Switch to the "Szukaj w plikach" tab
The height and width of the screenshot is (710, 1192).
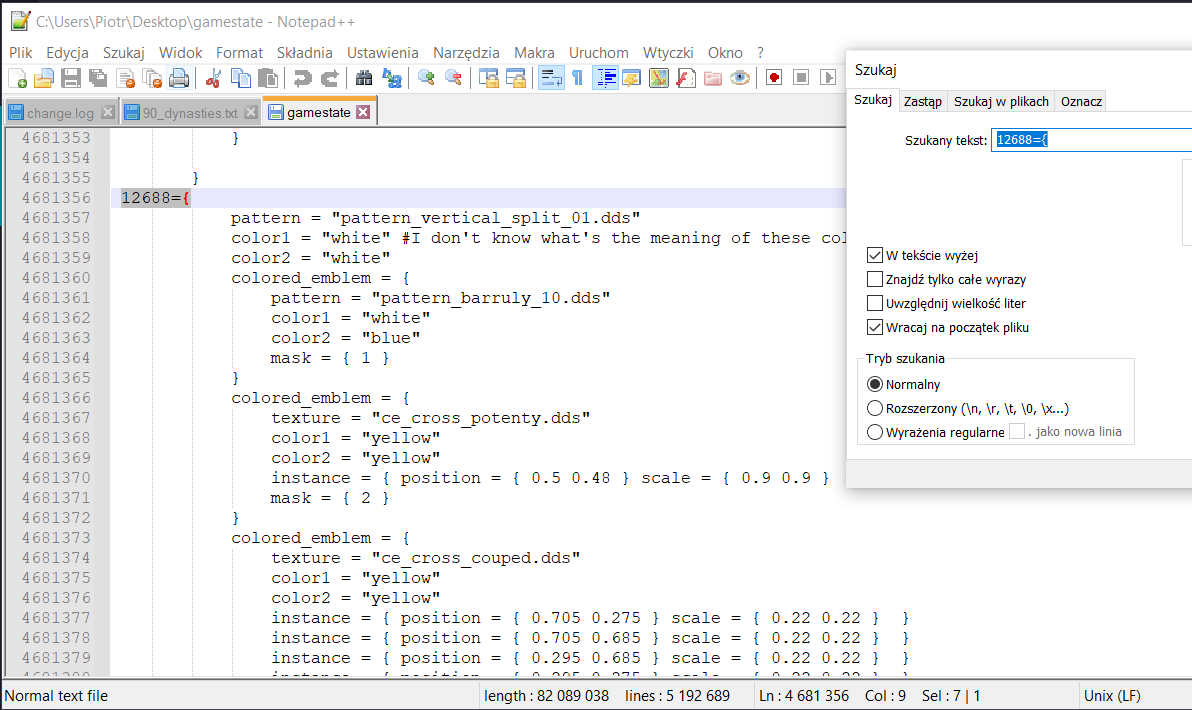(x=1001, y=101)
